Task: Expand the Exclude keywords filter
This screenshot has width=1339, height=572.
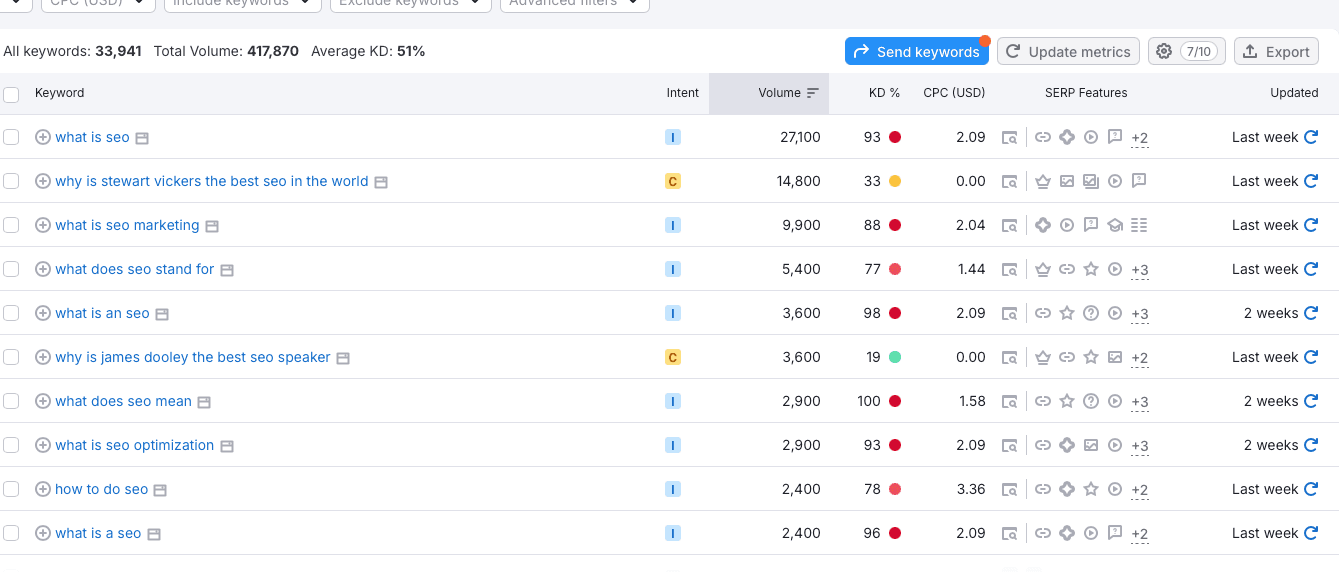Action: point(410,3)
